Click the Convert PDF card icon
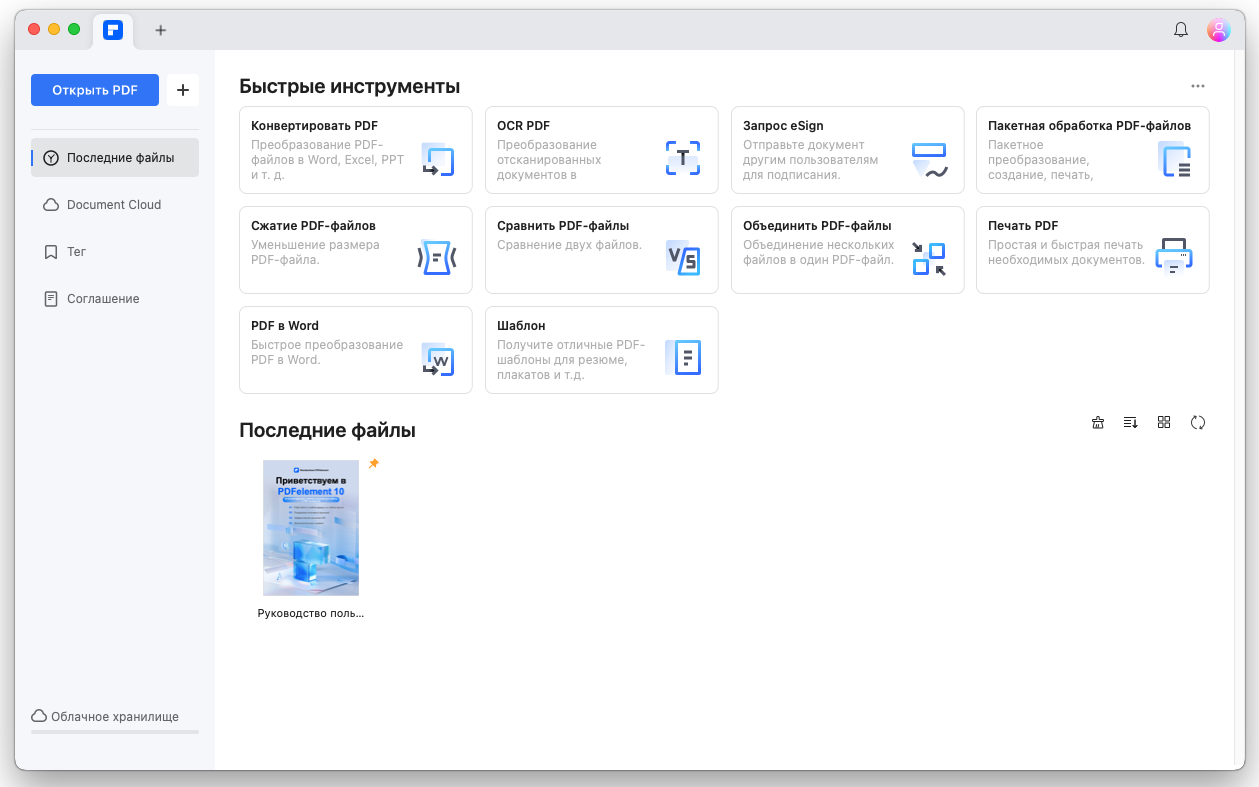 (437, 160)
